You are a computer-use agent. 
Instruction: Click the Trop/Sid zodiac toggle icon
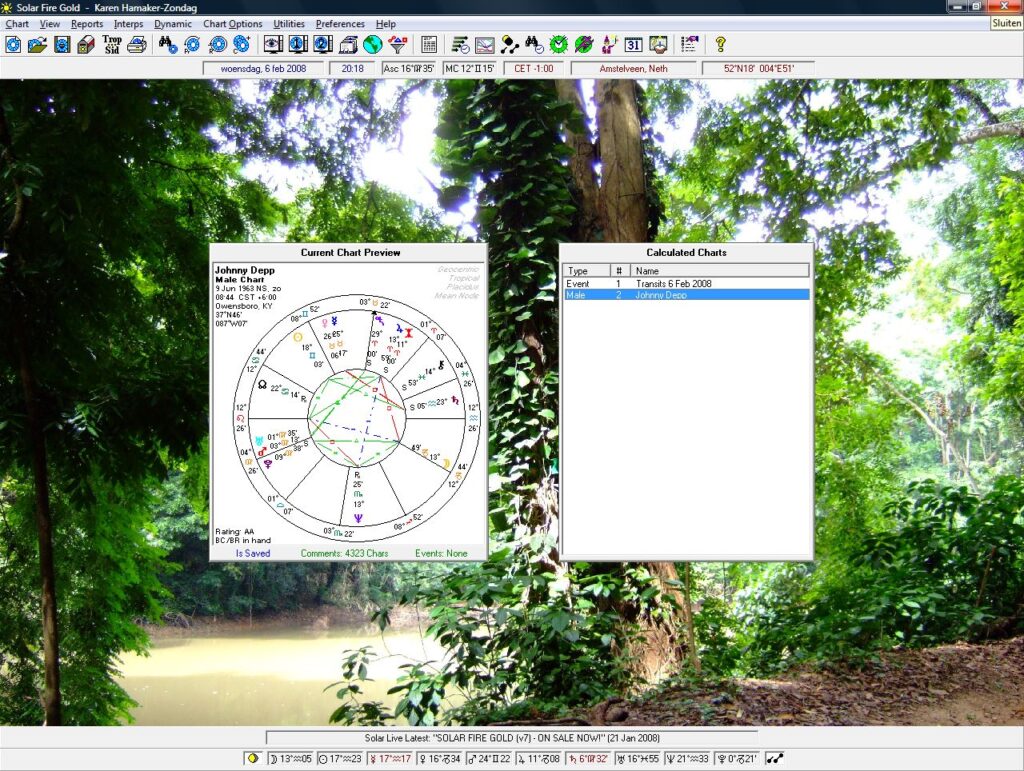pyautogui.click(x=112, y=44)
